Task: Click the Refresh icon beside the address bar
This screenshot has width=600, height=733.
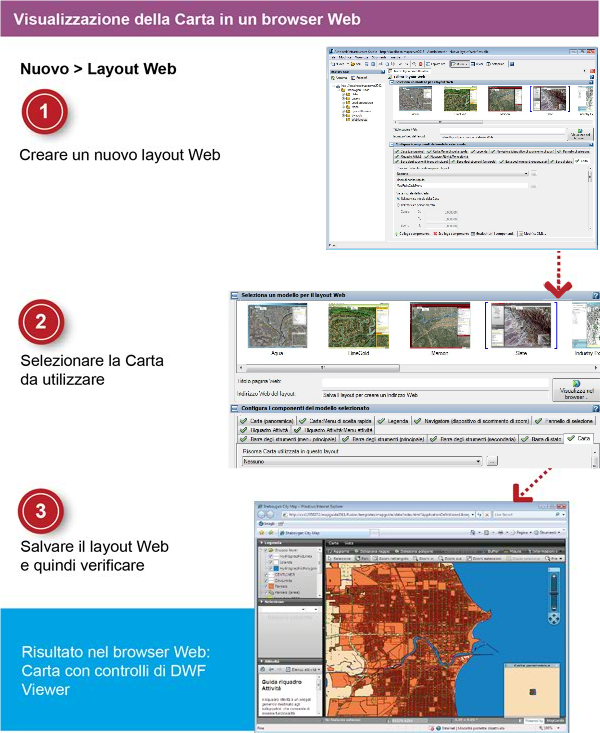Action: click(x=480, y=514)
